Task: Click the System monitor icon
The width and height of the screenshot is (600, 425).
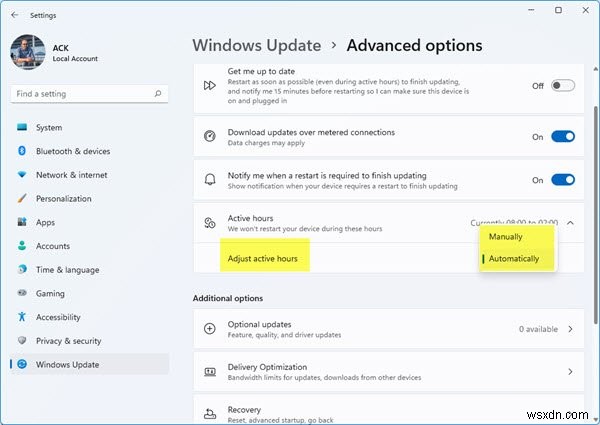Action: pyautogui.click(x=22, y=127)
